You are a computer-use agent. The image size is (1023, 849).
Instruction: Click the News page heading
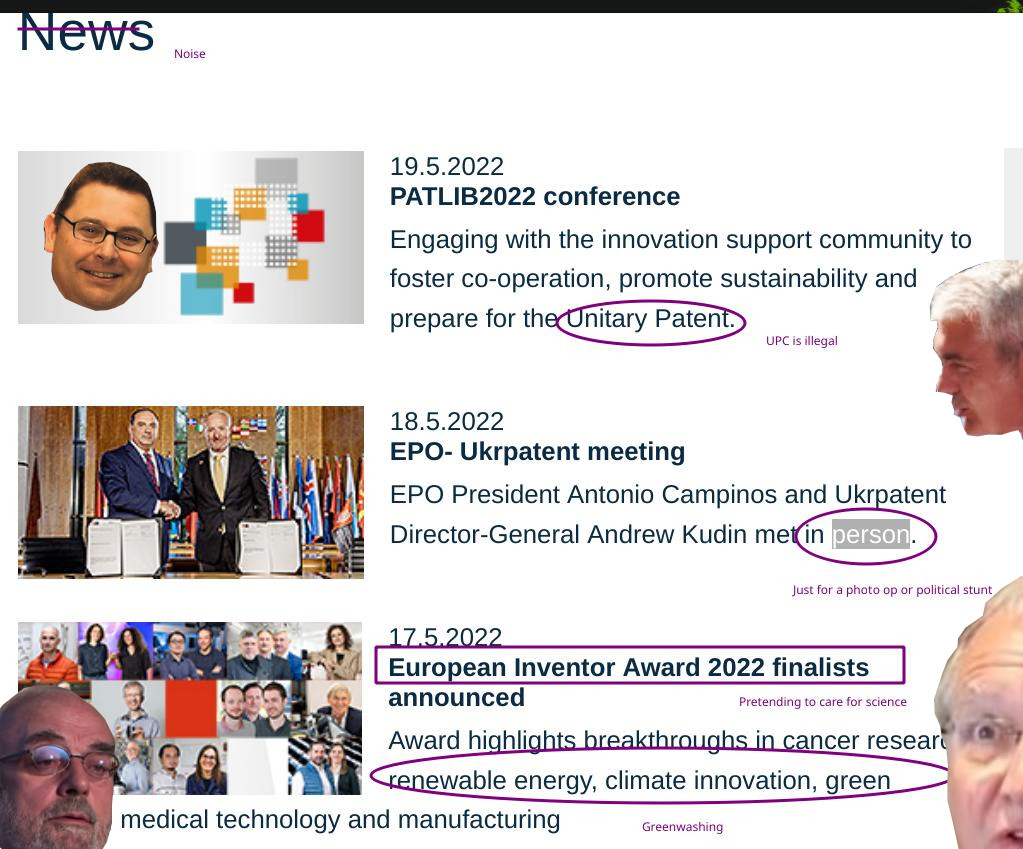tap(86, 33)
